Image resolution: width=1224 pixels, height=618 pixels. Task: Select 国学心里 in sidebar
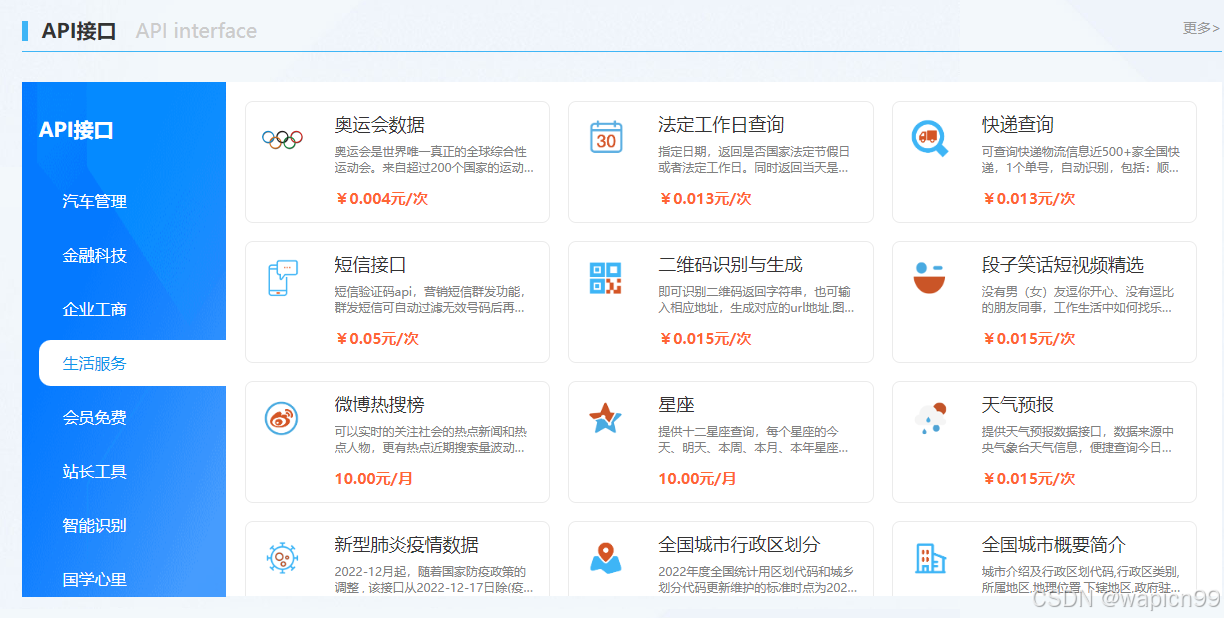click(95, 579)
